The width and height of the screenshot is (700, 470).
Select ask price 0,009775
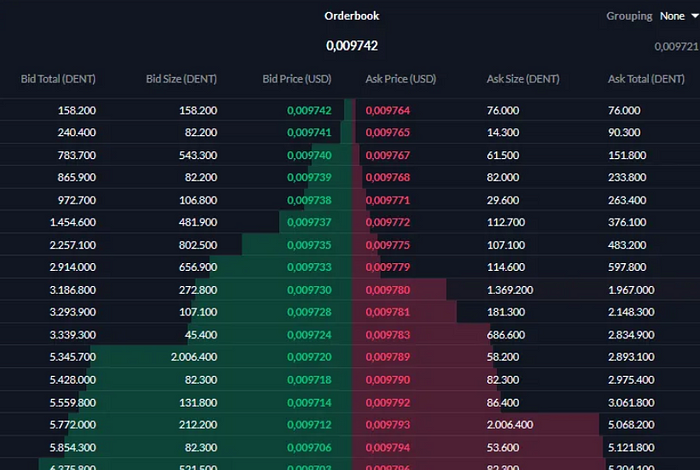[388, 245]
